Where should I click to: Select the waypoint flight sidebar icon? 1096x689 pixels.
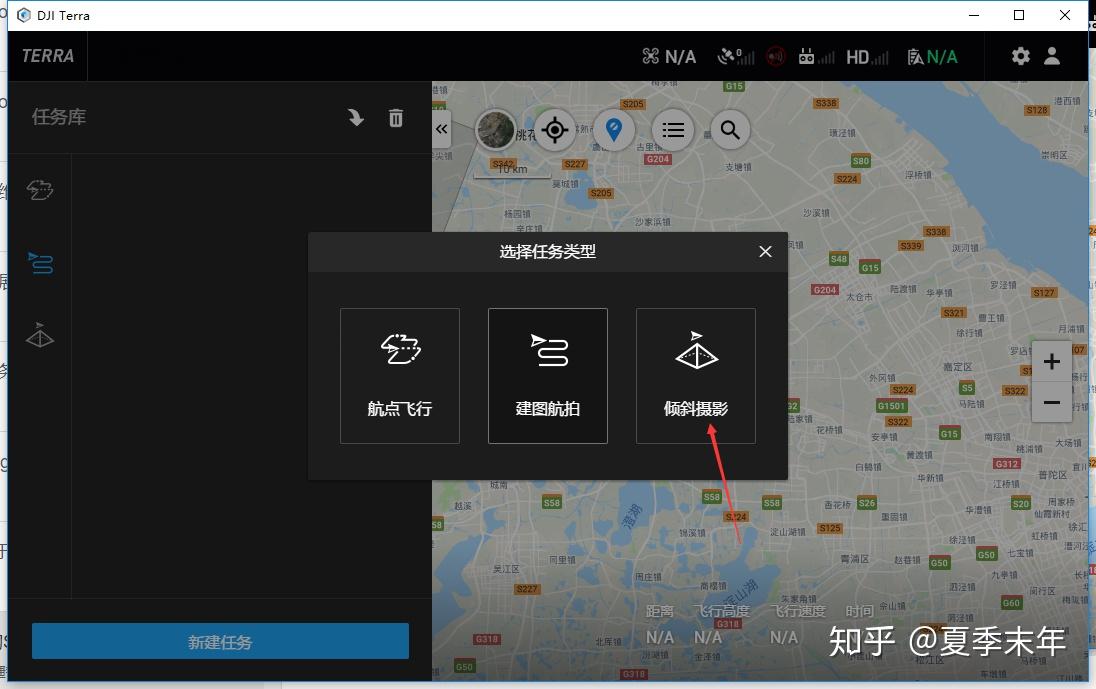[40, 190]
